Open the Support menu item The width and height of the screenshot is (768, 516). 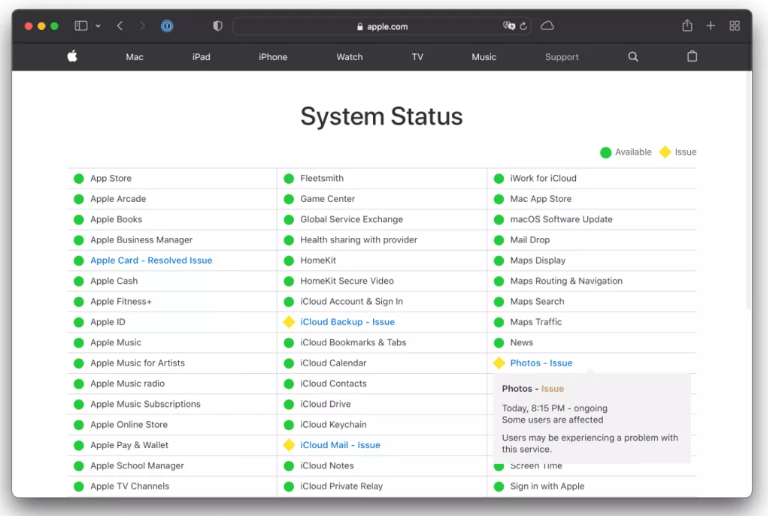(562, 57)
